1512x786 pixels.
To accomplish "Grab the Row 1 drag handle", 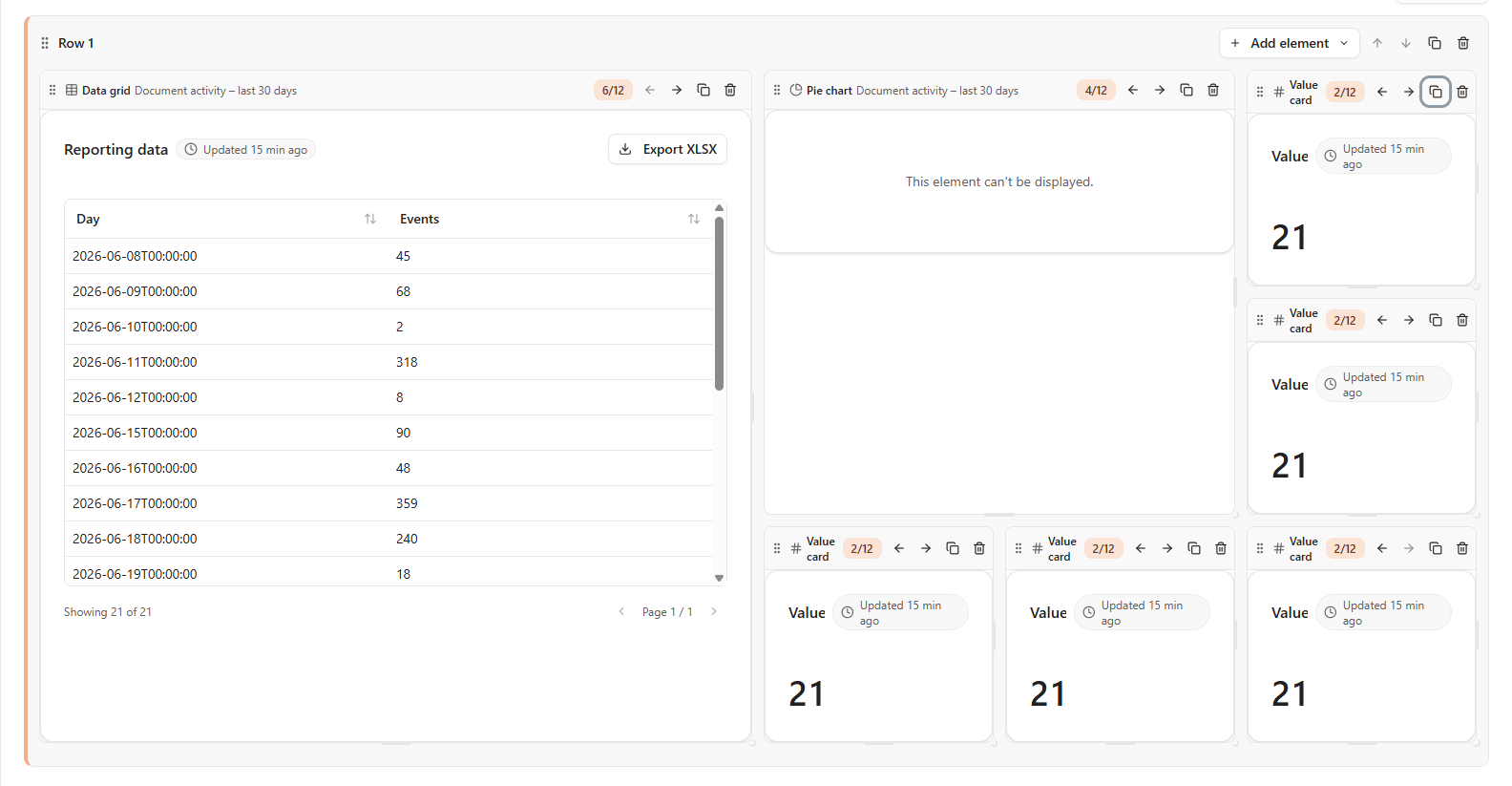I will (45, 43).
